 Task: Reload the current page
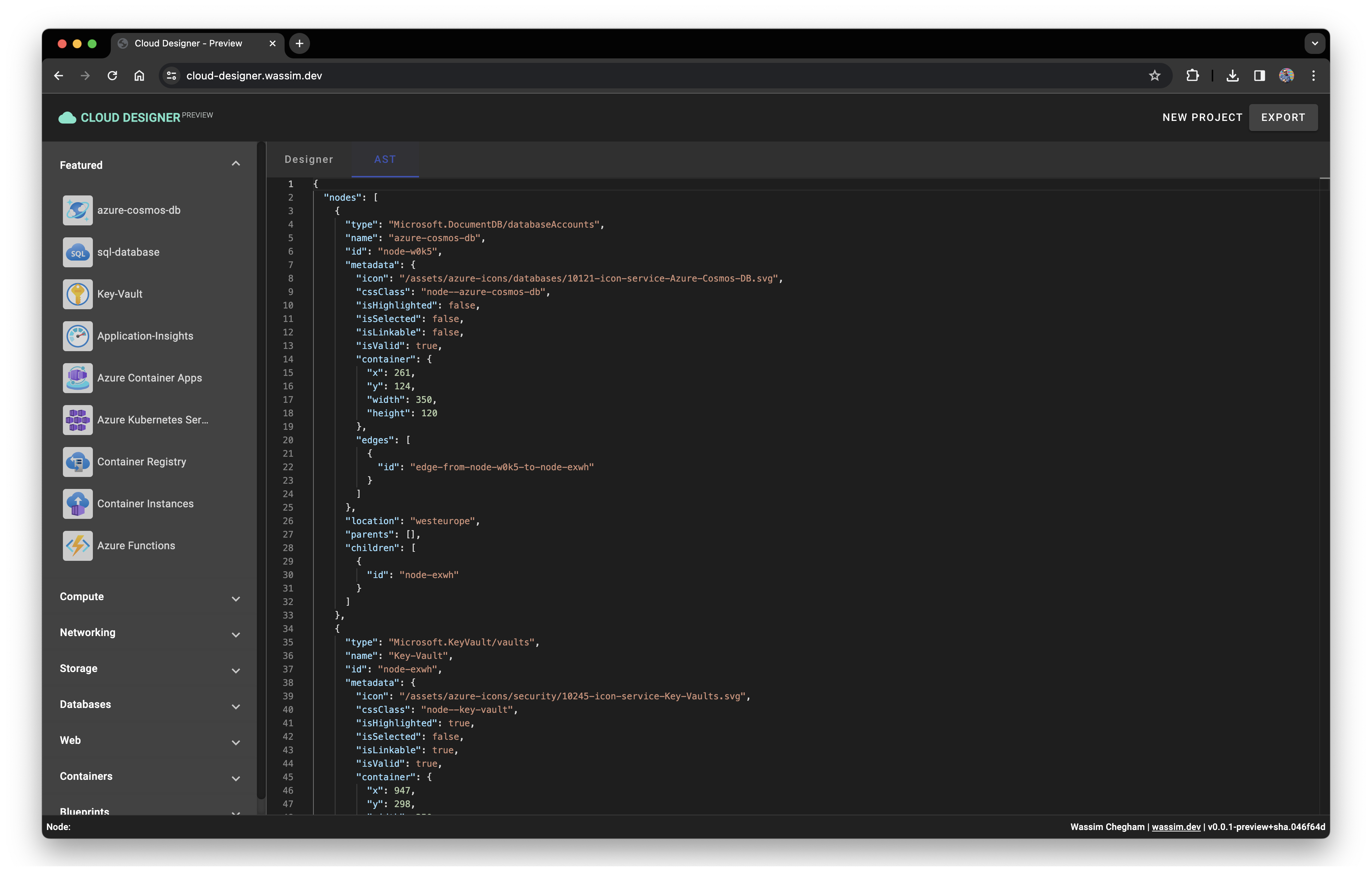(112, 76)
